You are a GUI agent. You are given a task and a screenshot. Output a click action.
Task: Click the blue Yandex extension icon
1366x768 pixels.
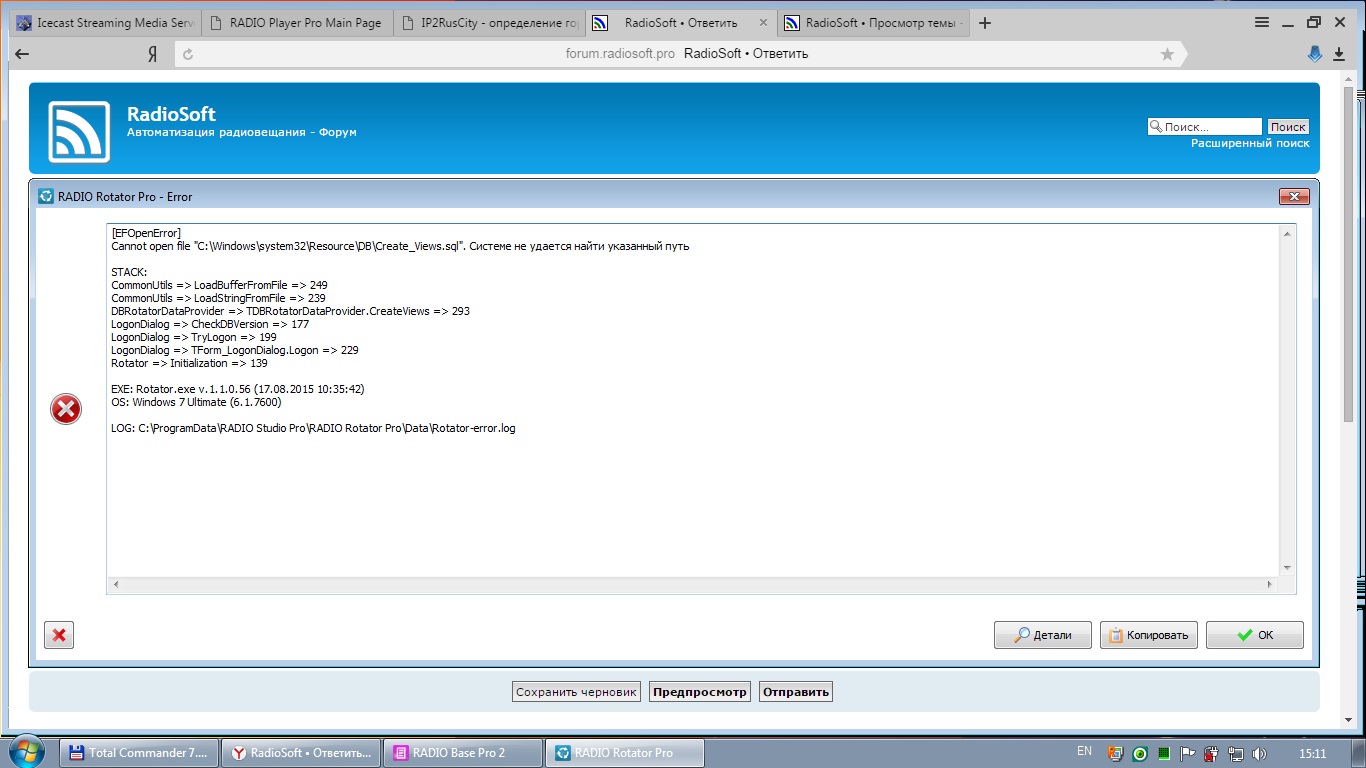1316,55
